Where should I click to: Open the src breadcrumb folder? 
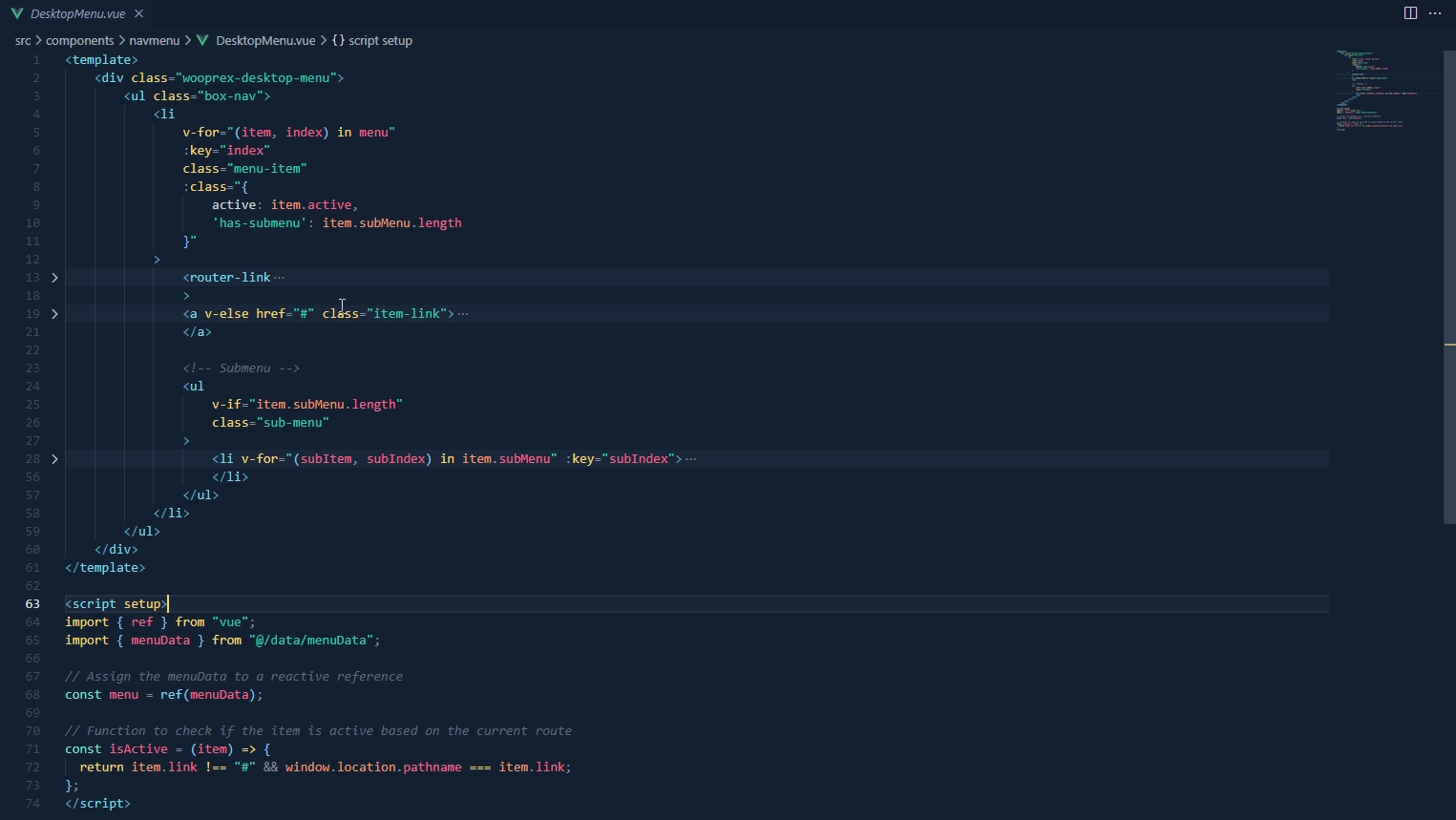pos(23,41)
